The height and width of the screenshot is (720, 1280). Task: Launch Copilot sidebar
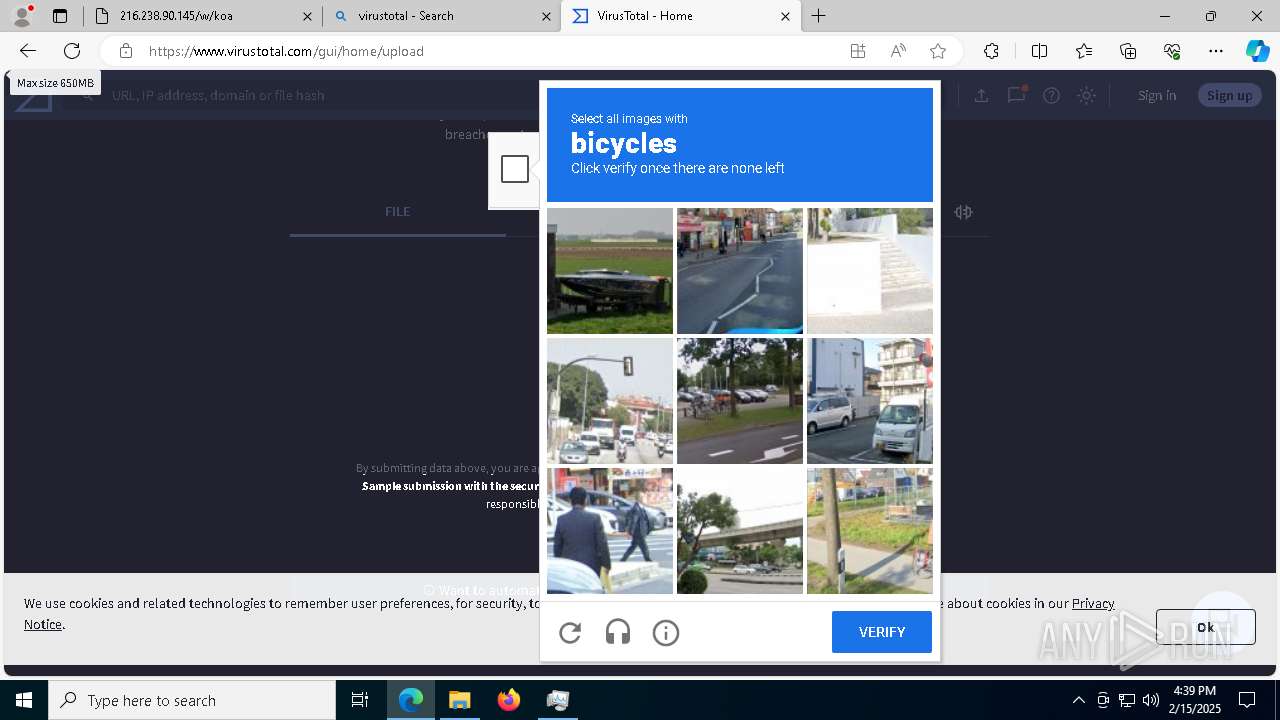(x=1257, y=51)
